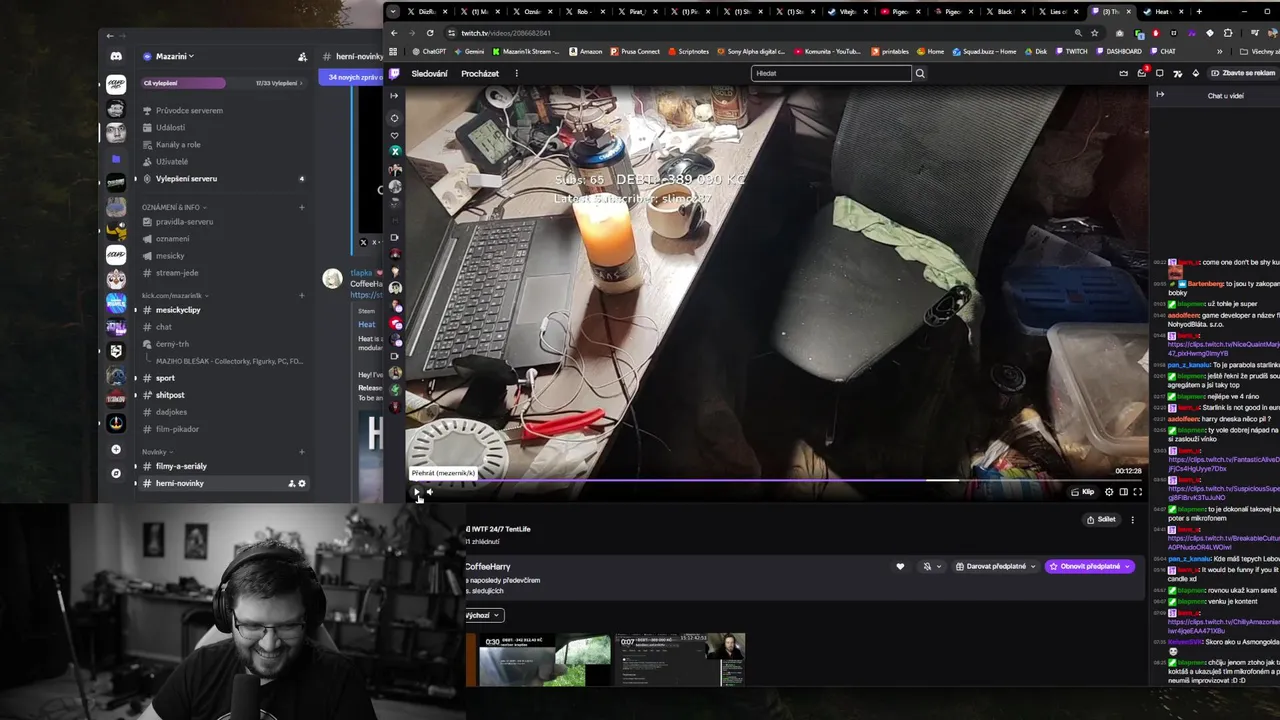This screenshot has width=1280, height=720.
Task: Open Discord direct messages home icon
Action: coord(116,56)
